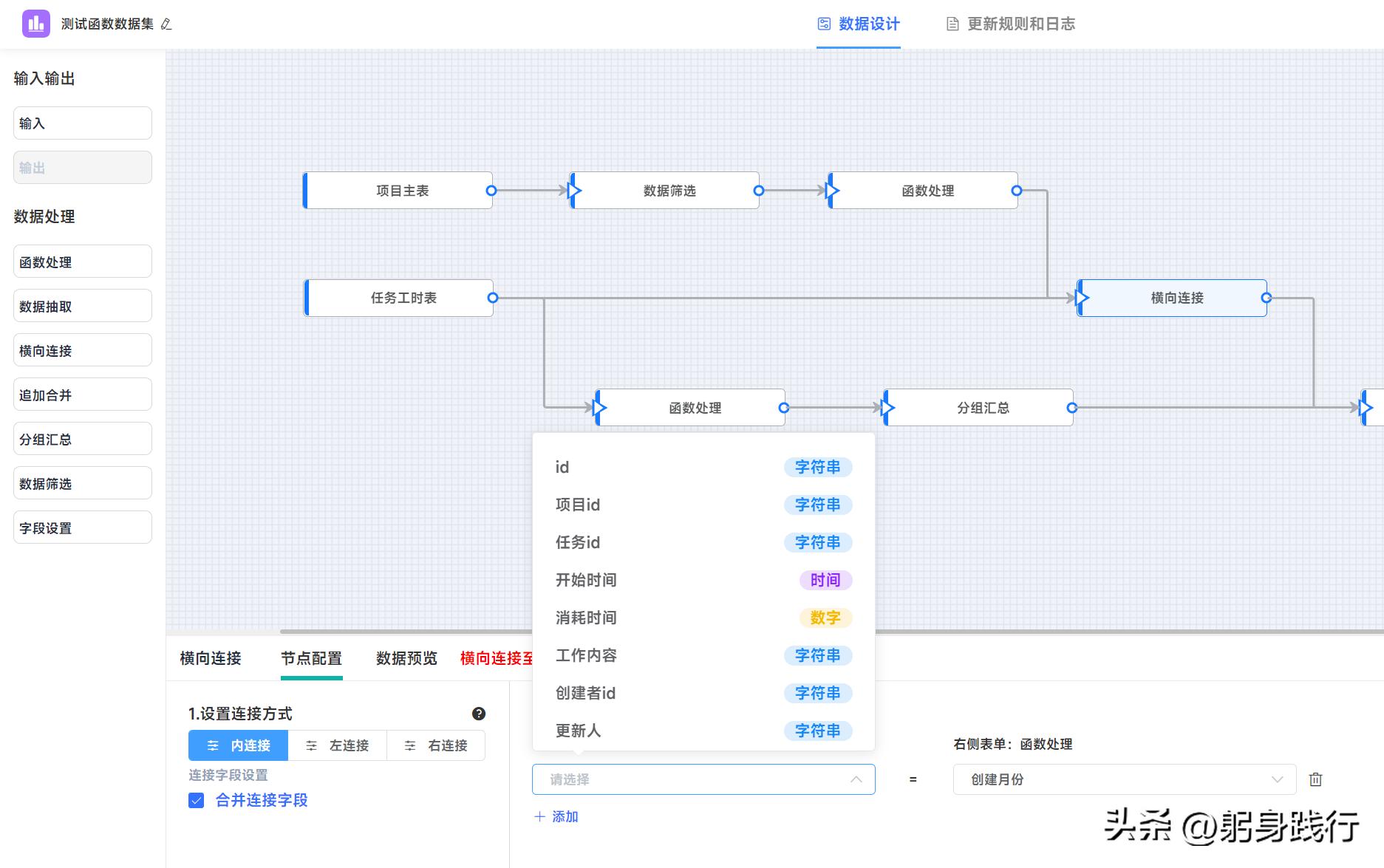
Task: Select 左连接 join type
Action: [x=338, y=745]
